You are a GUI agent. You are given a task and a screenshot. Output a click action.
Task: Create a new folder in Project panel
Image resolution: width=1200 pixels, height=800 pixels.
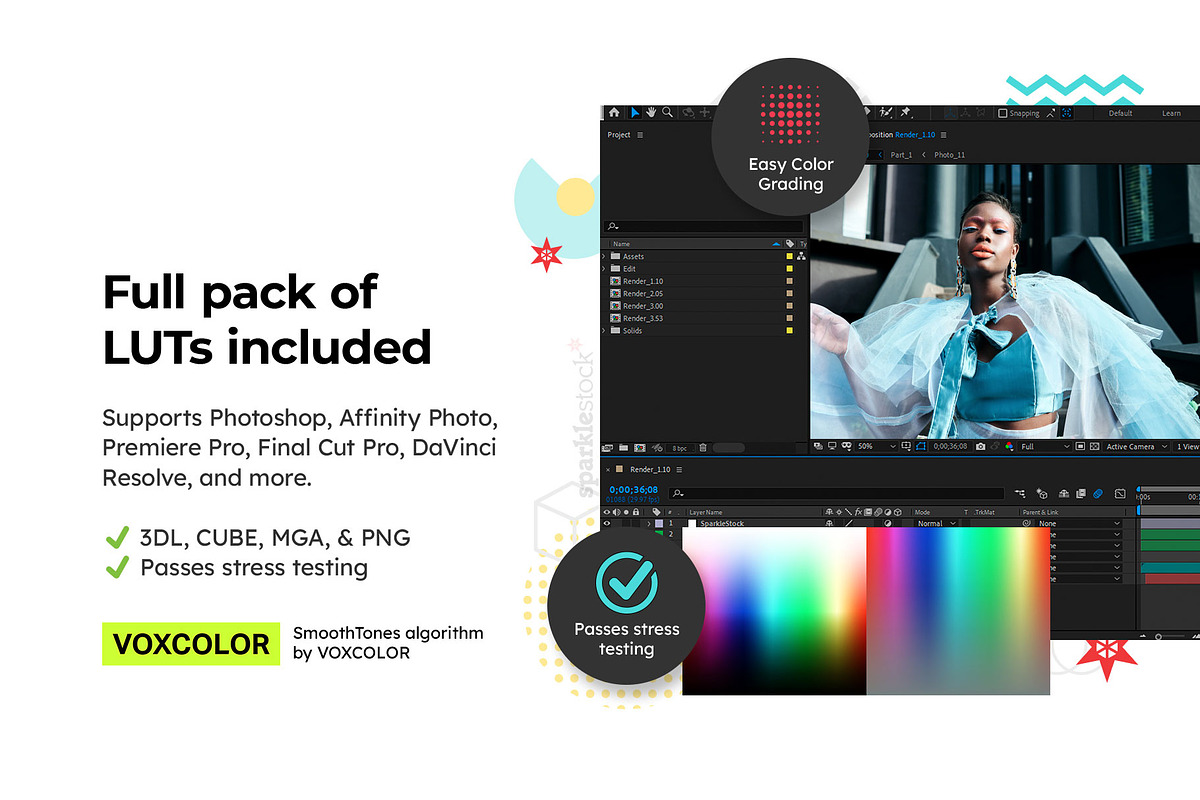tap(623, 448)
